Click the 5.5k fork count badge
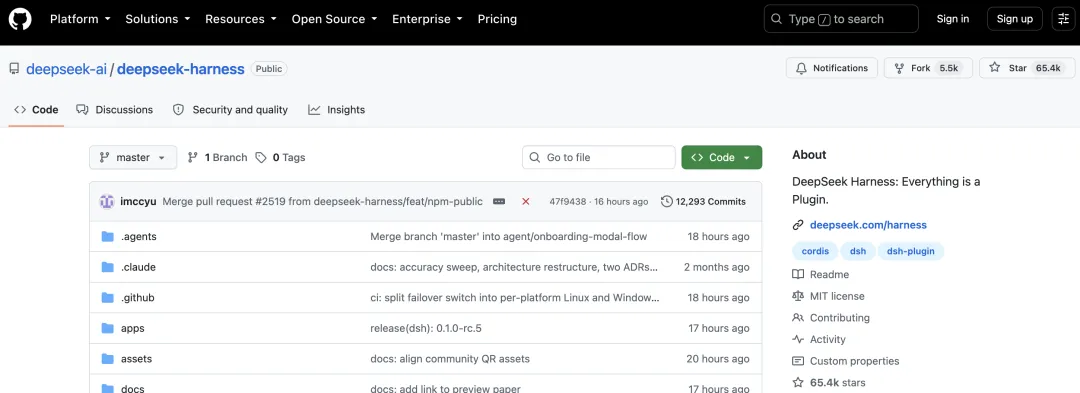 tap(948, 68)
